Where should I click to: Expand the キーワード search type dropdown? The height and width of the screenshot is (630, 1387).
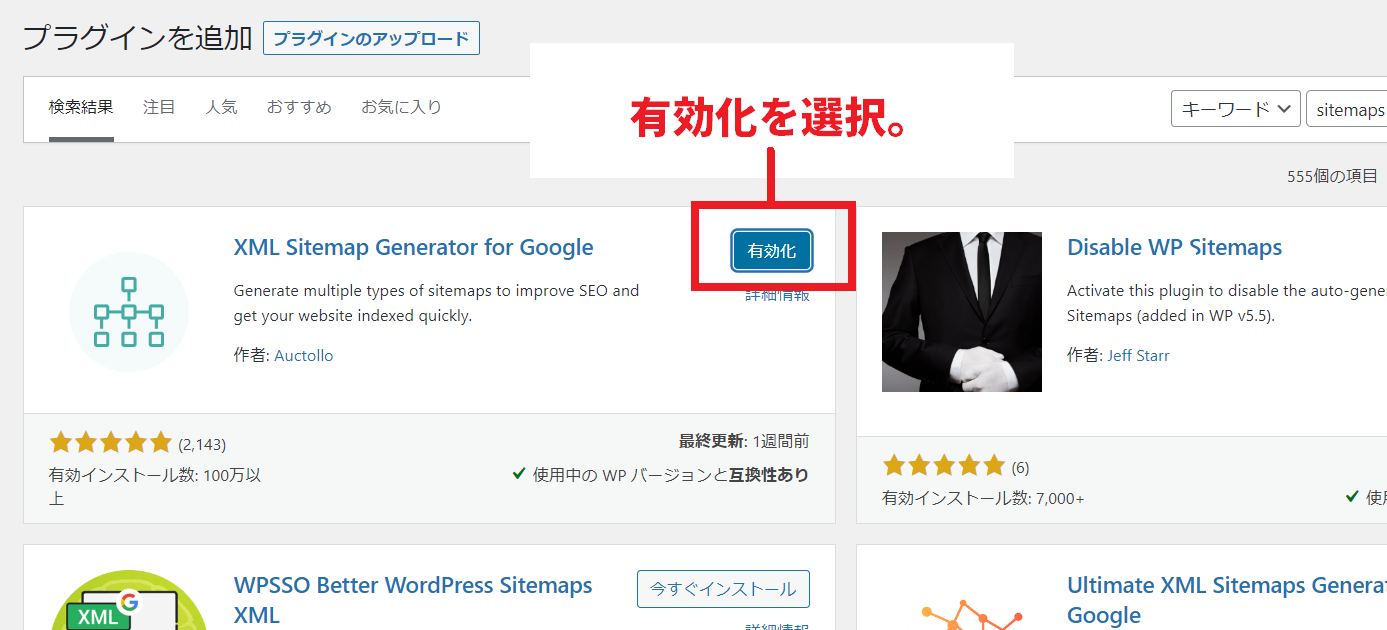pos(1235,109)
